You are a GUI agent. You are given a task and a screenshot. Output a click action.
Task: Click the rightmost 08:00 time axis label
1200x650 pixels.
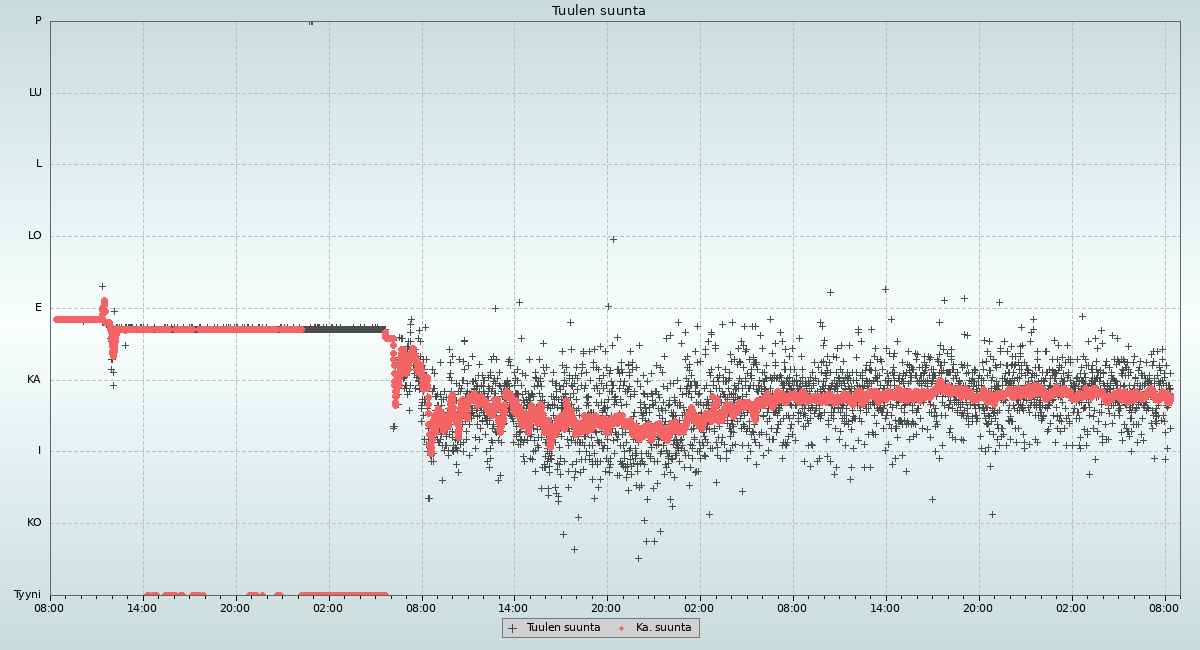pos(1164,608)
